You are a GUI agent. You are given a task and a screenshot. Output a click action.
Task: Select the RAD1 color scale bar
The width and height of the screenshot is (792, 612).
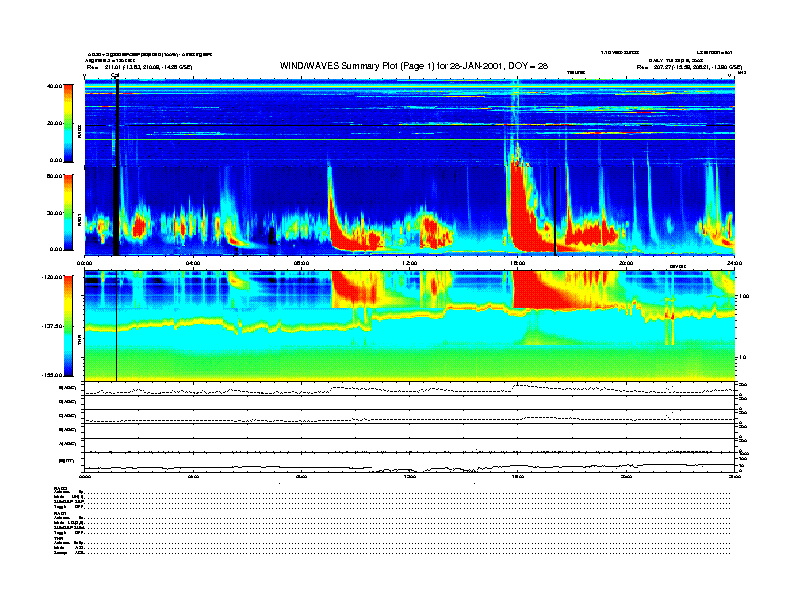68,212
